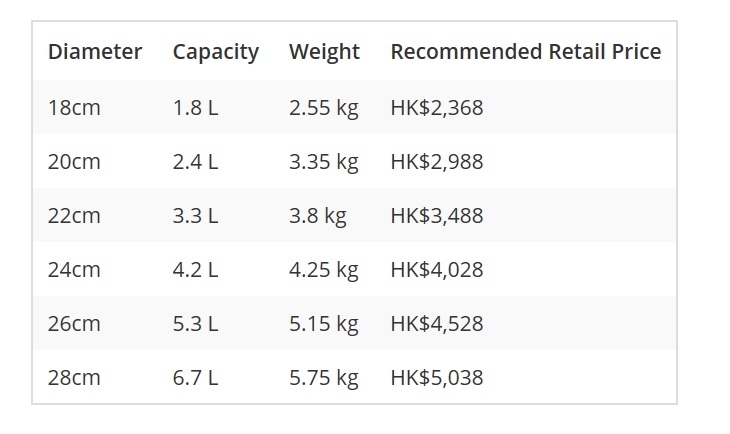Select the 22cm diameter cell
The width and height of the screenshot is (730, 434).
pyautogui.click(x=74, y=216)
